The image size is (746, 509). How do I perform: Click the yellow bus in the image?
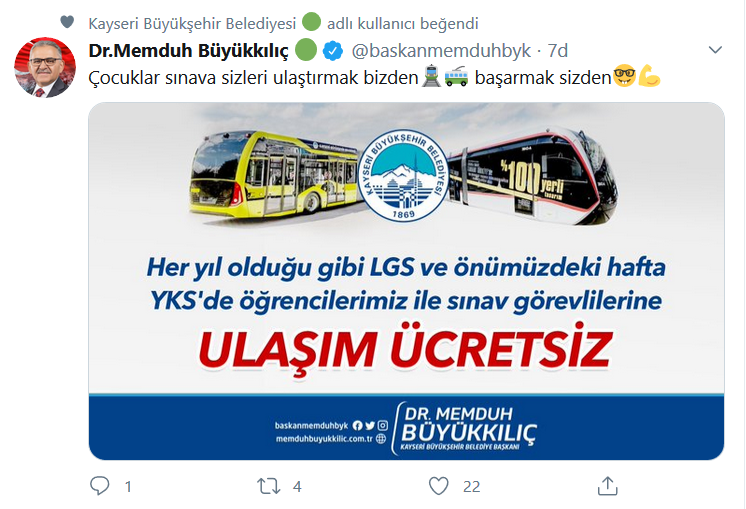(273, 175)
